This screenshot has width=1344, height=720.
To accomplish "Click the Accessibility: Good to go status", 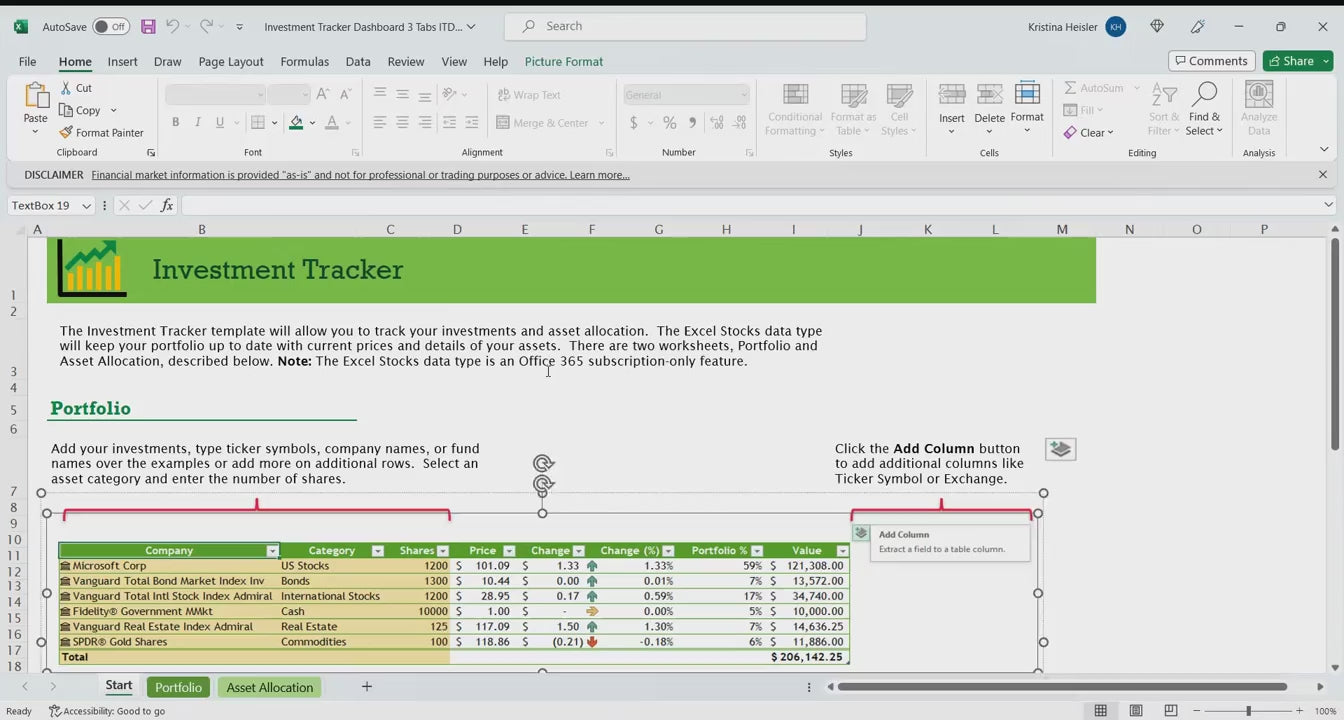I will point(107,711).
